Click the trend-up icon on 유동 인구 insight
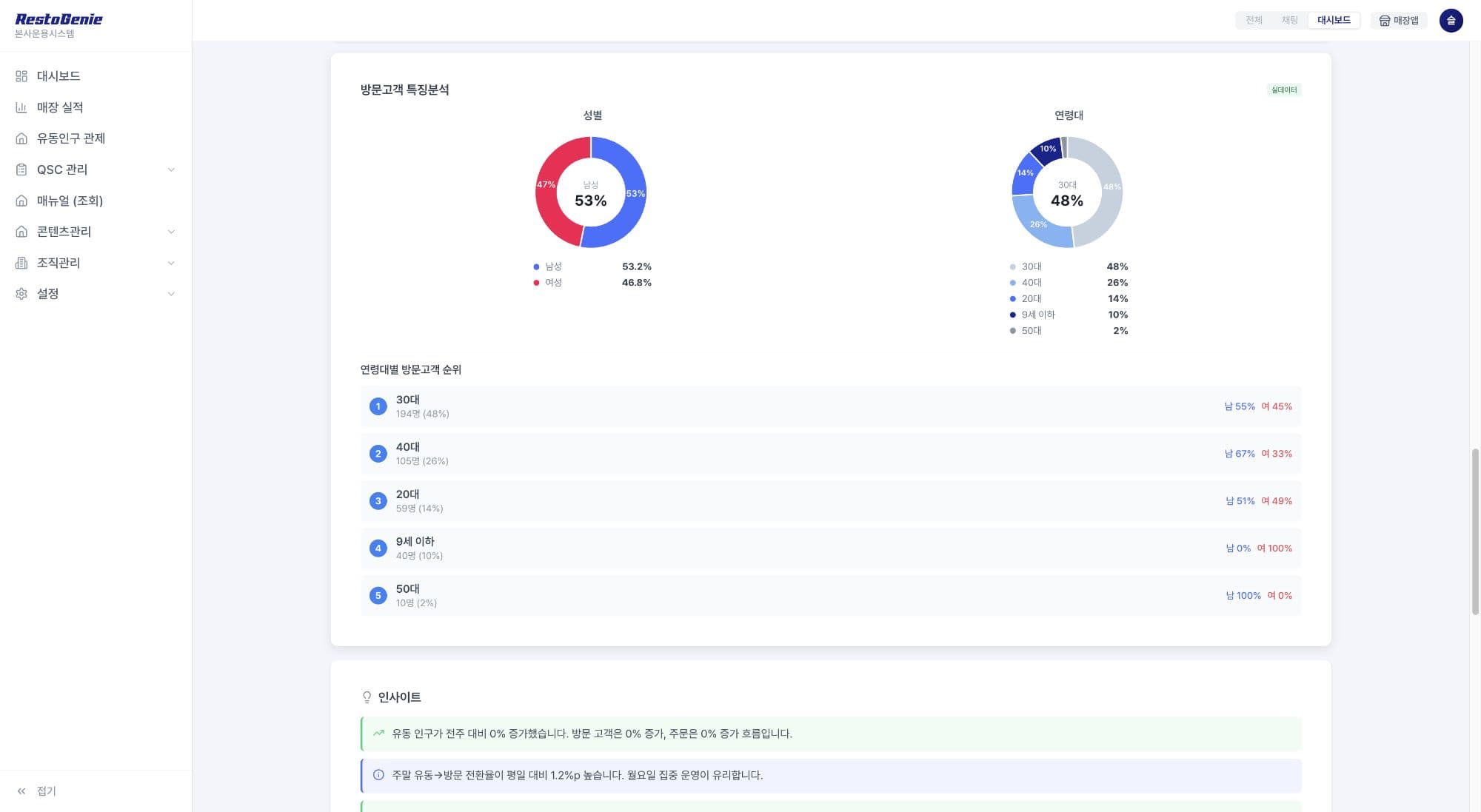Viewport: 1481px width, 812px height. (378, 734)
